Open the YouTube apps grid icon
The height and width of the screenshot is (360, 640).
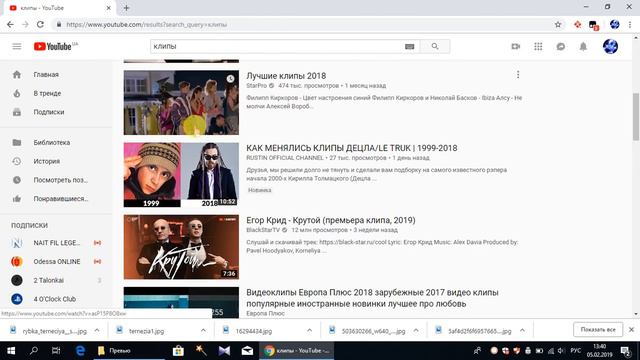(x=538, y=47)
